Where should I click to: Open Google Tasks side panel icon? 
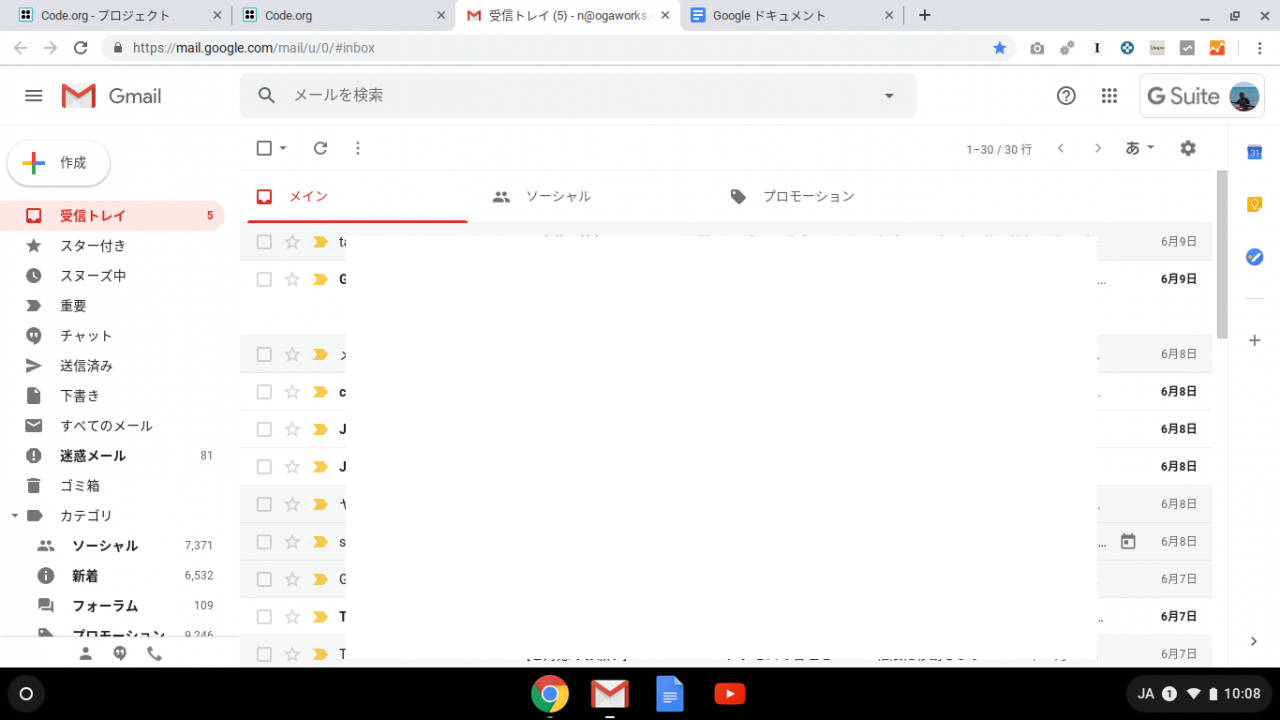(x=1254, y=257)
